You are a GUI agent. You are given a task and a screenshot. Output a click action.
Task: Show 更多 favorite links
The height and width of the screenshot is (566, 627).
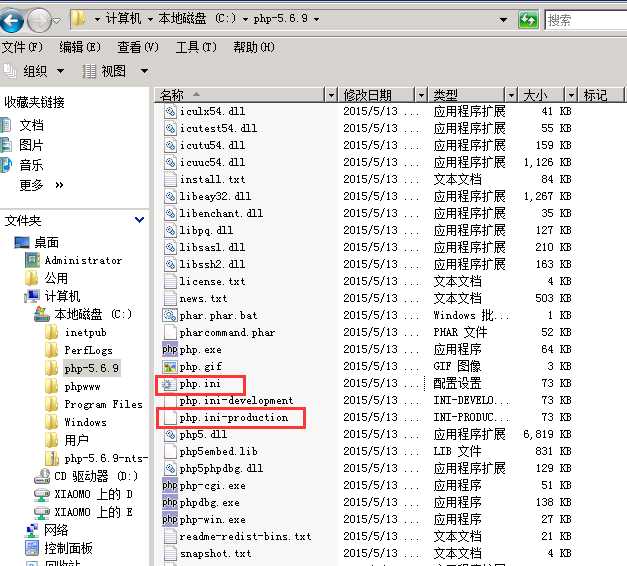(x=42, y=185)
